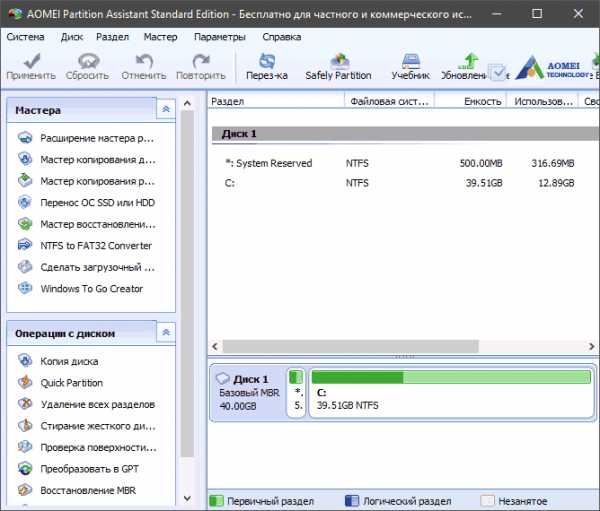Viewport: 600px width, 511px height.
Task: Launch Мастер восстановлени… wizard
Action: click(x=98, y=224)
